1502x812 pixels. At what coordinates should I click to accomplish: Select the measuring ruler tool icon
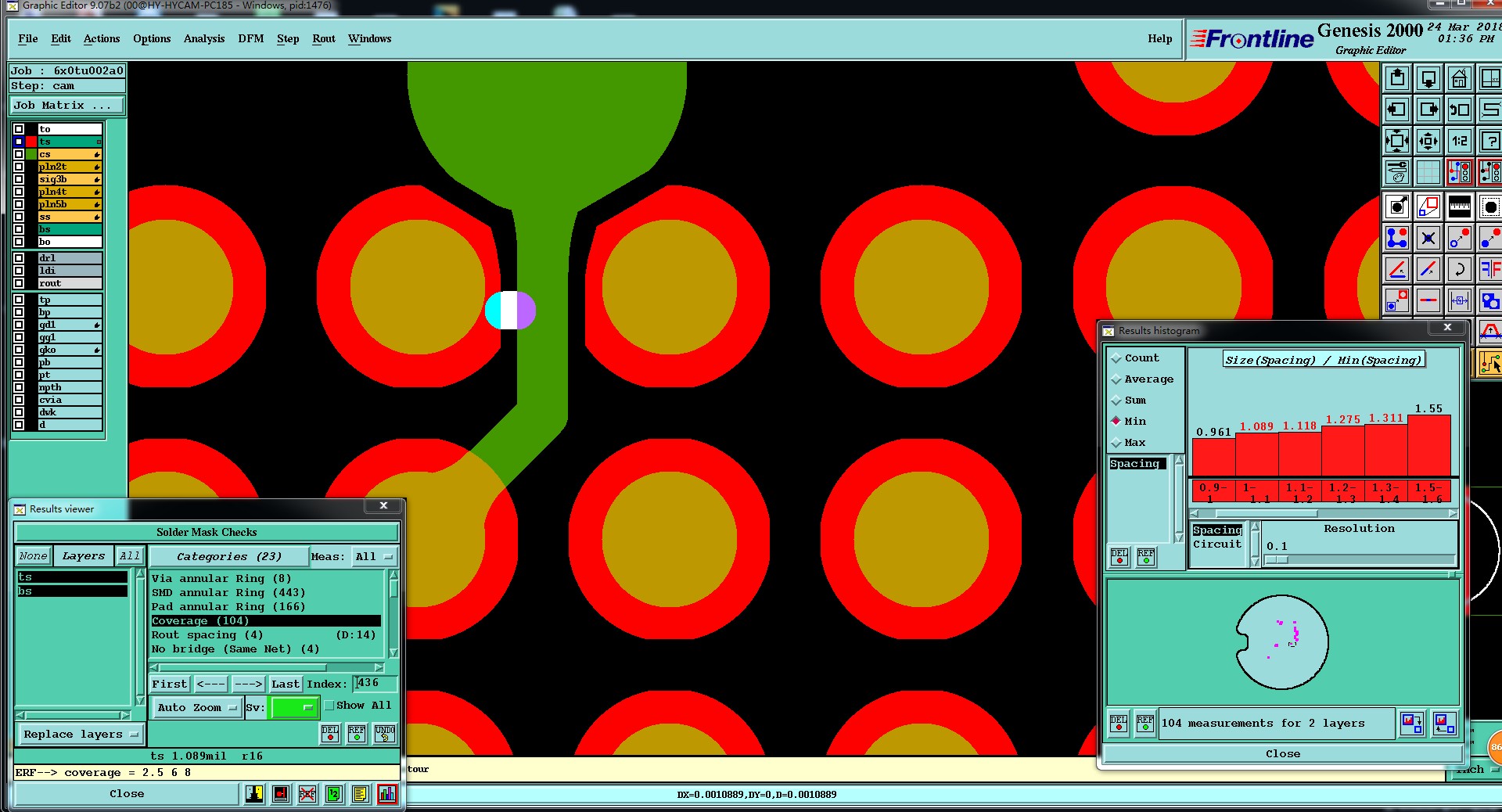coord(1460,207)
